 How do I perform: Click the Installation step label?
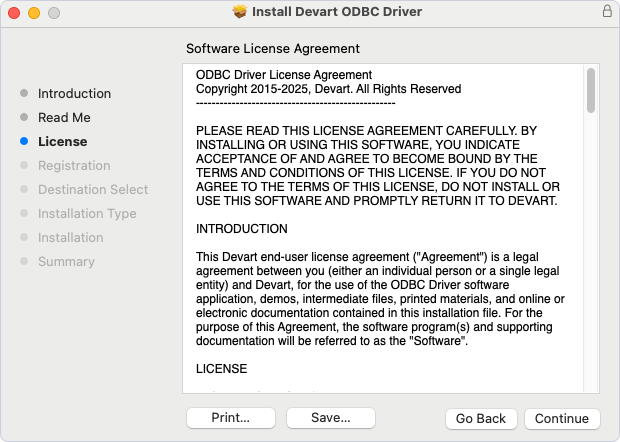coord(70,237)
